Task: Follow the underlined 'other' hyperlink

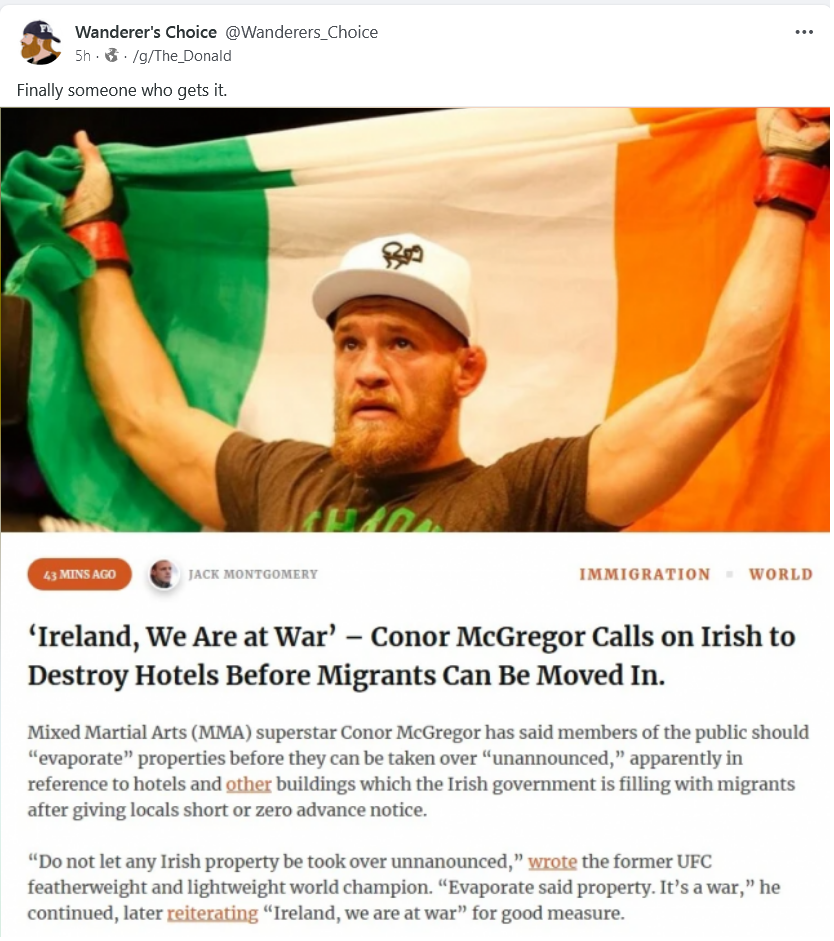Action: pyautogui.click(x=248, y=784)
